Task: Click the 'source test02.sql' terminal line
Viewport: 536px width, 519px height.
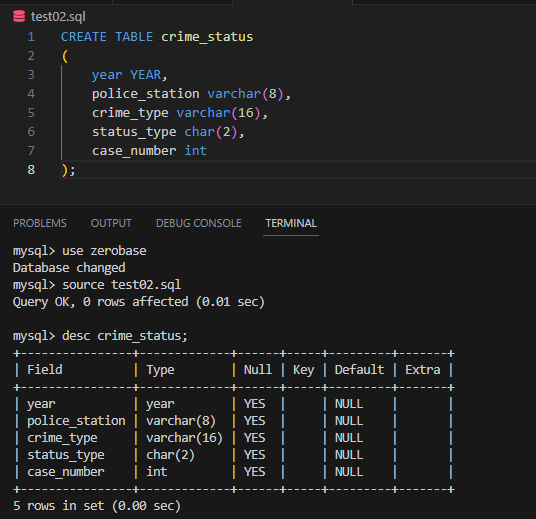Action: tap(121, 285)
